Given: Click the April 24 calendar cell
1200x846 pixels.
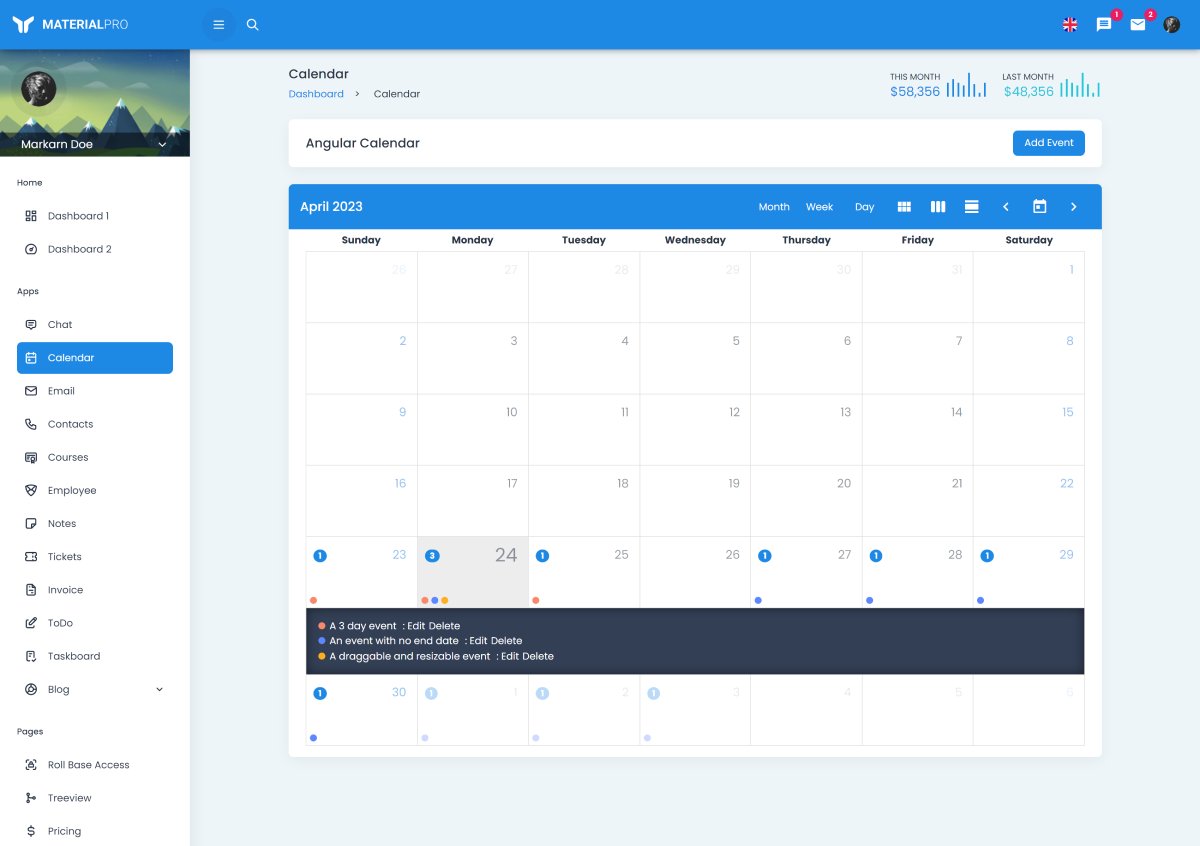Looking at the screenshot, I should click(473, 572).
